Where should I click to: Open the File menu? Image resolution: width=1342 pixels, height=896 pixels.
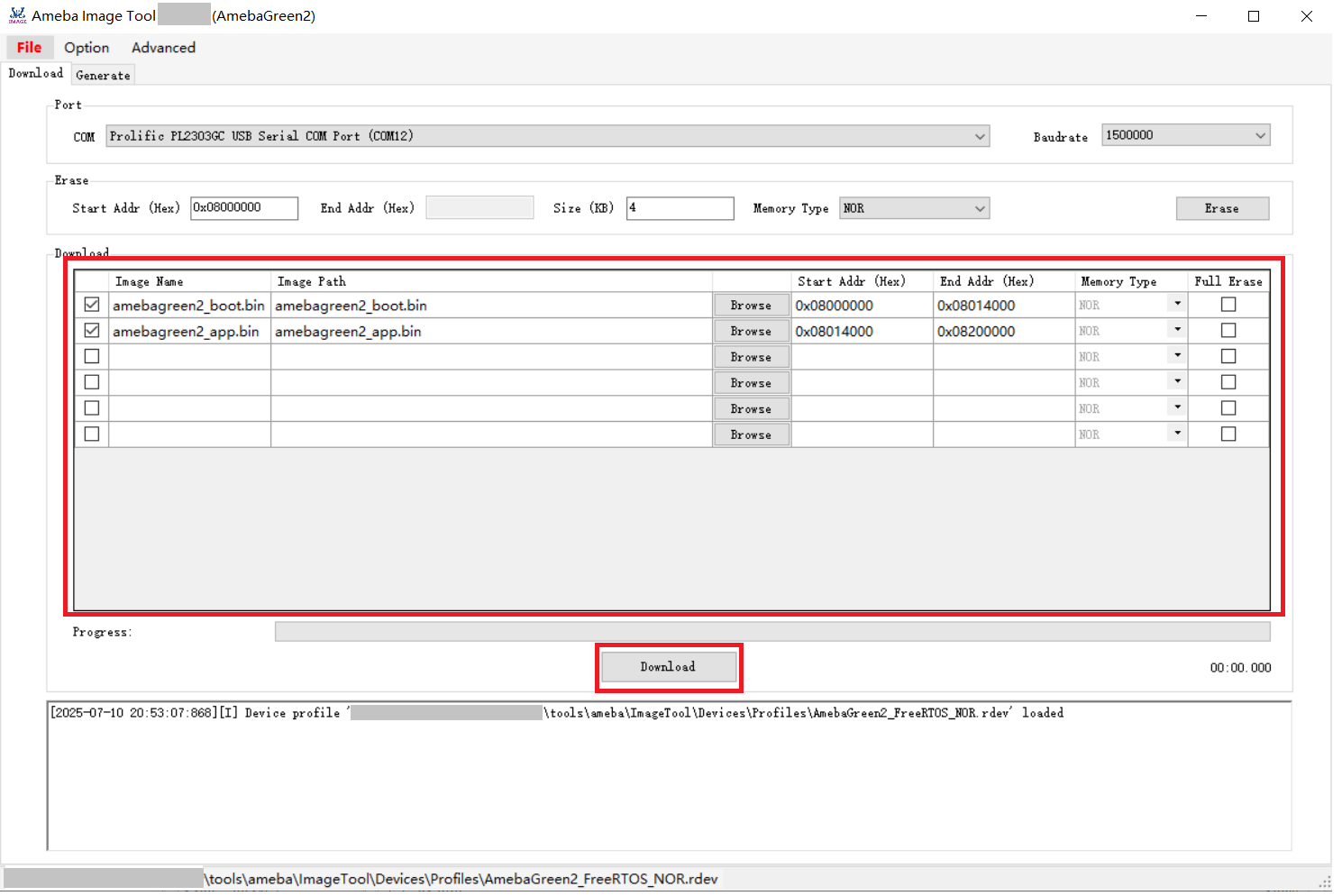(29, 48)
